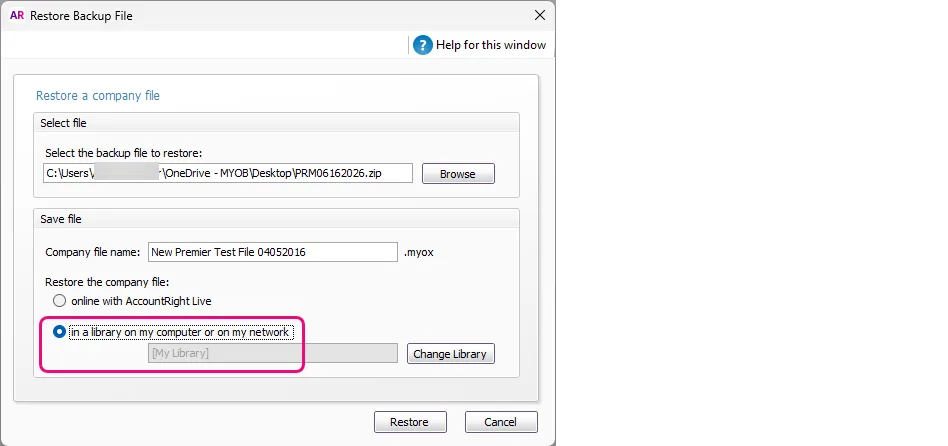Cancel restoring the backup
948x446 pixels.
click(501, 422)
